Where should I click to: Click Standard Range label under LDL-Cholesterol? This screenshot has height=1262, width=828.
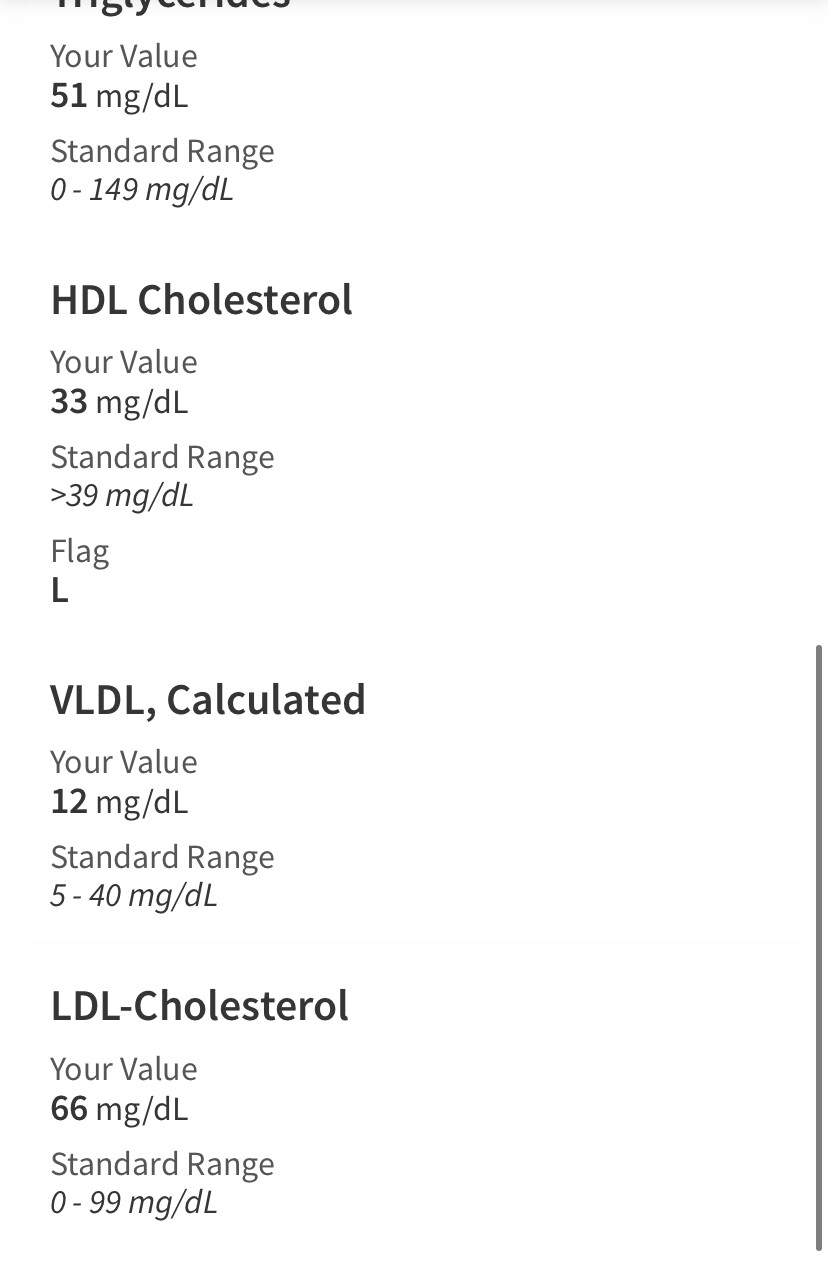pos(162,1164)
